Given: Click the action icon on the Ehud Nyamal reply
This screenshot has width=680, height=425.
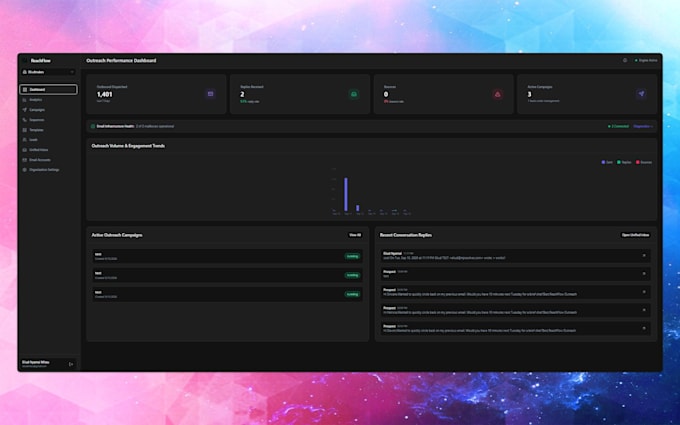Looking at the screenshot, I should tap(644, 256).
